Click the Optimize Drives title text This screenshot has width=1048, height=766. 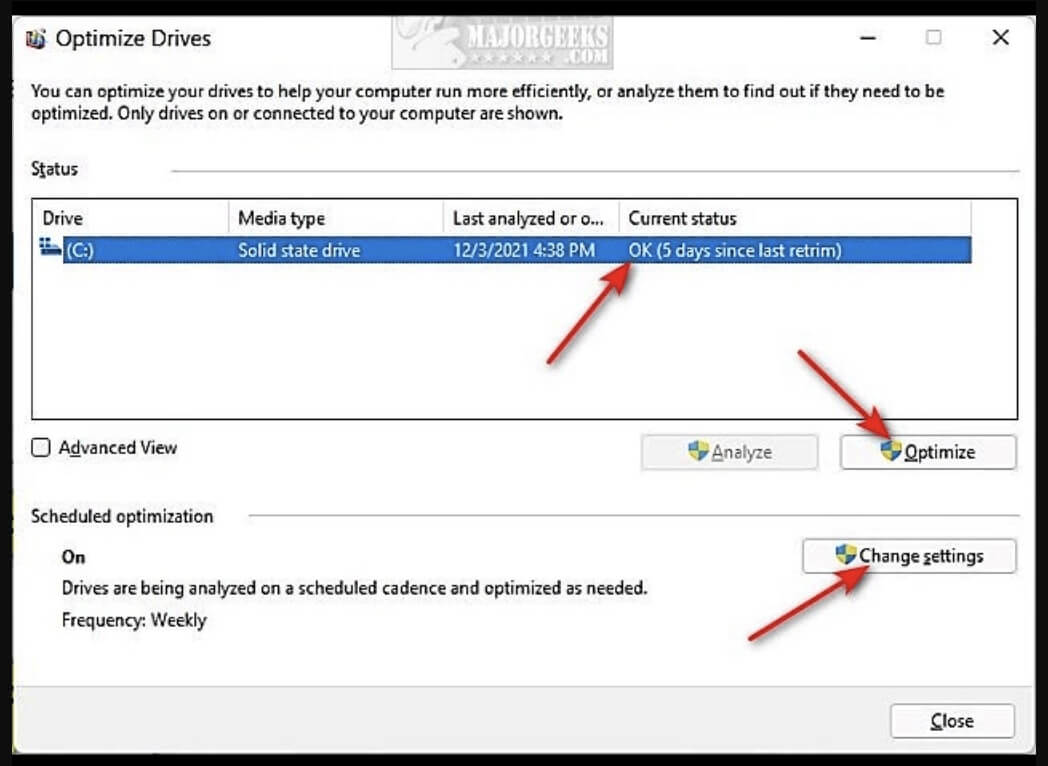point(133,40)
